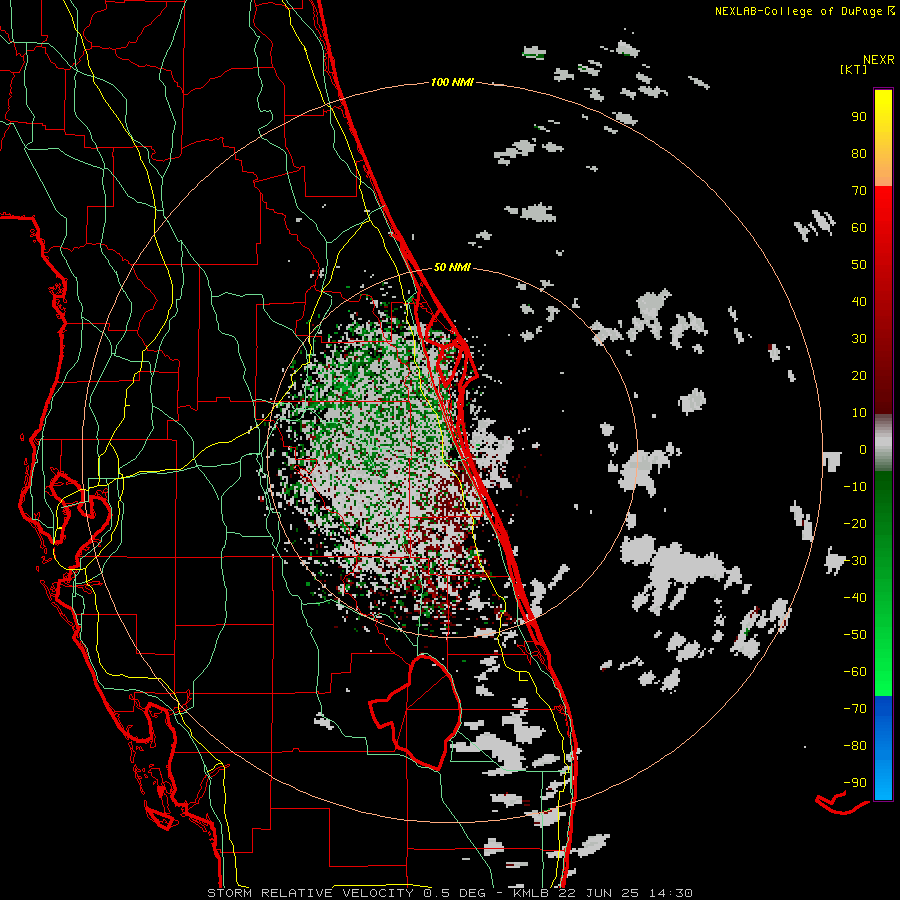Click the 80 value on the velocity scale
This screenshot has height=900, width=900.
pyautogui.click(x=859, y=154)
